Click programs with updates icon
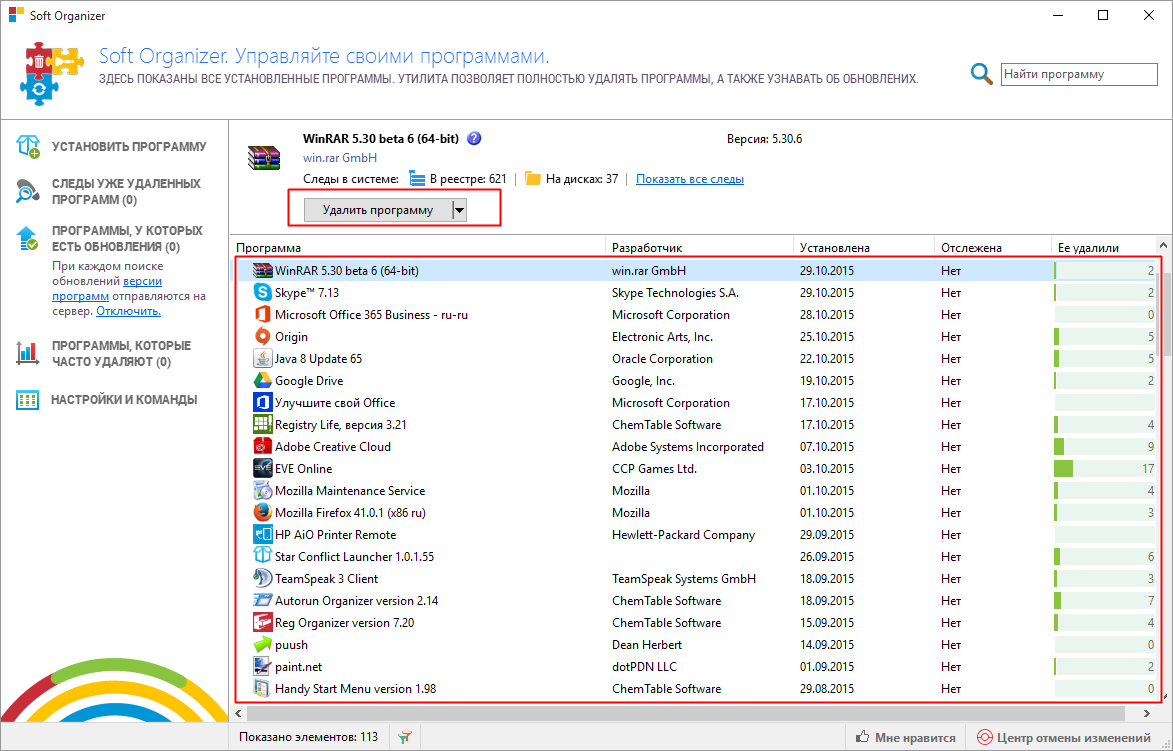The height and width of the screenshot is (751, 1173). (x=28, y=239)
